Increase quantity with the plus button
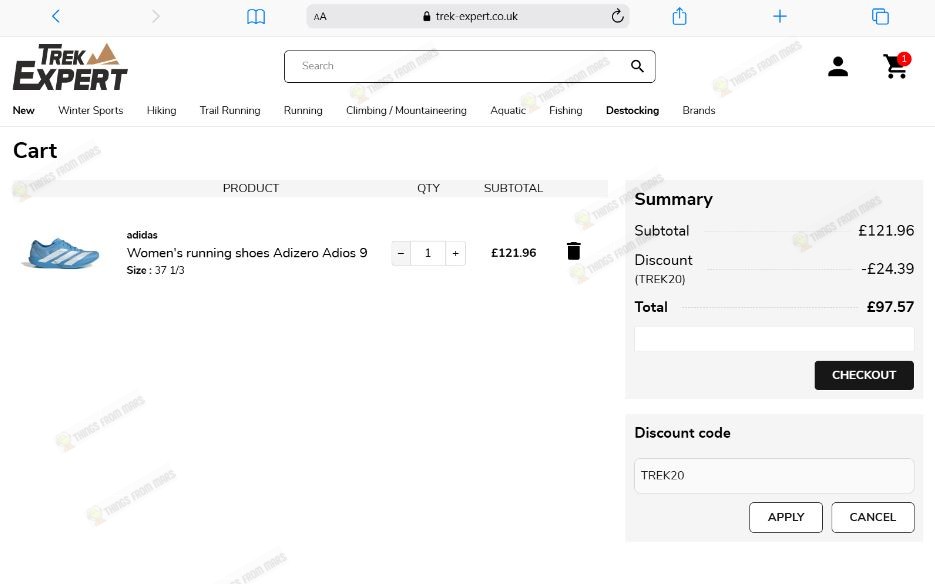Screen dimensions: 935x584 pyautogui.click(x=456, y=254)
